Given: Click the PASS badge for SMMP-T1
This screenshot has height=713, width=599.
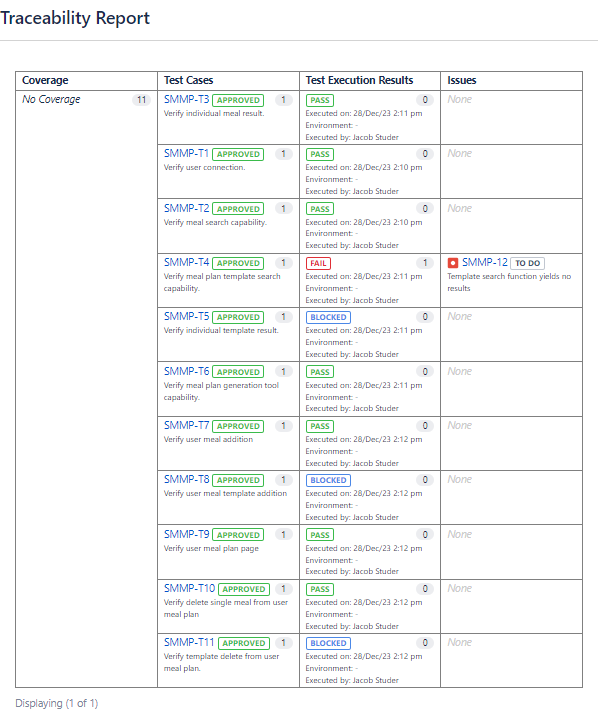Looking at the screenshot, I should coord(320,155).
